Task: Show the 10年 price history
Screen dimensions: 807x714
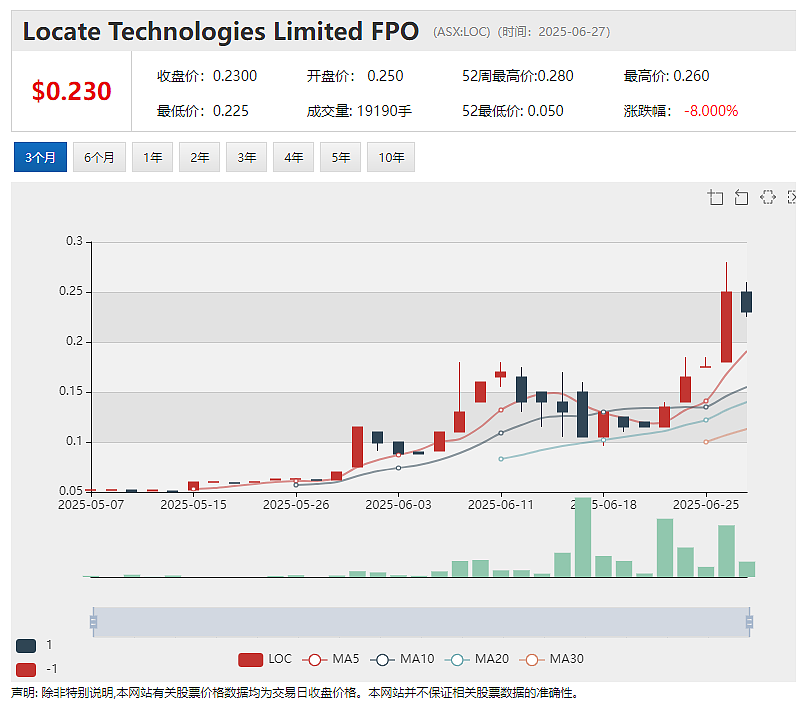Action: [391, 157]
